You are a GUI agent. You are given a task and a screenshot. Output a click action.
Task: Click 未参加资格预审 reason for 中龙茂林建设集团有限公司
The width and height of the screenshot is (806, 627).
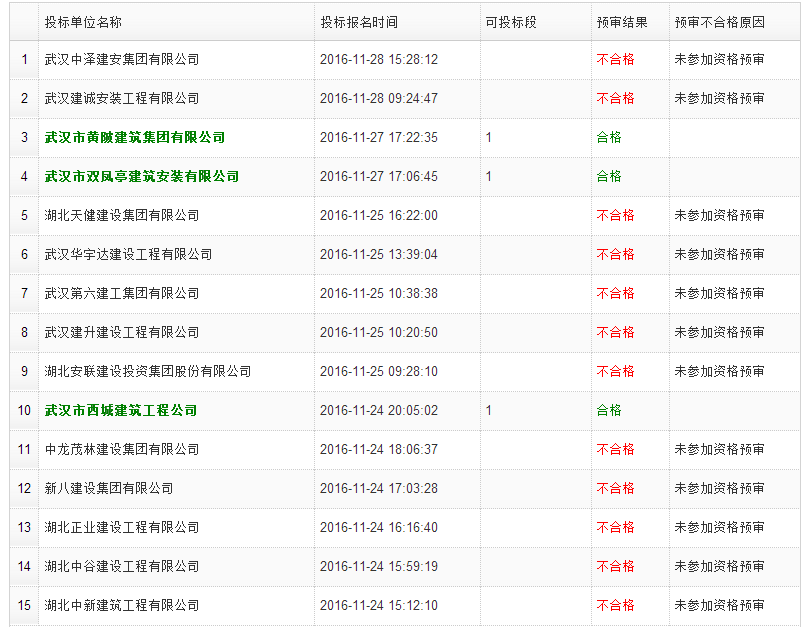(x=719, y=449)
